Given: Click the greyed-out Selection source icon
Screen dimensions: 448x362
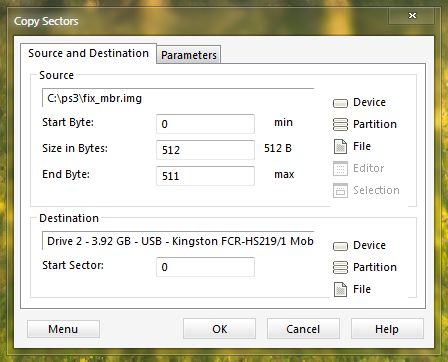Looking at the screenshot, I should [340, 191].
